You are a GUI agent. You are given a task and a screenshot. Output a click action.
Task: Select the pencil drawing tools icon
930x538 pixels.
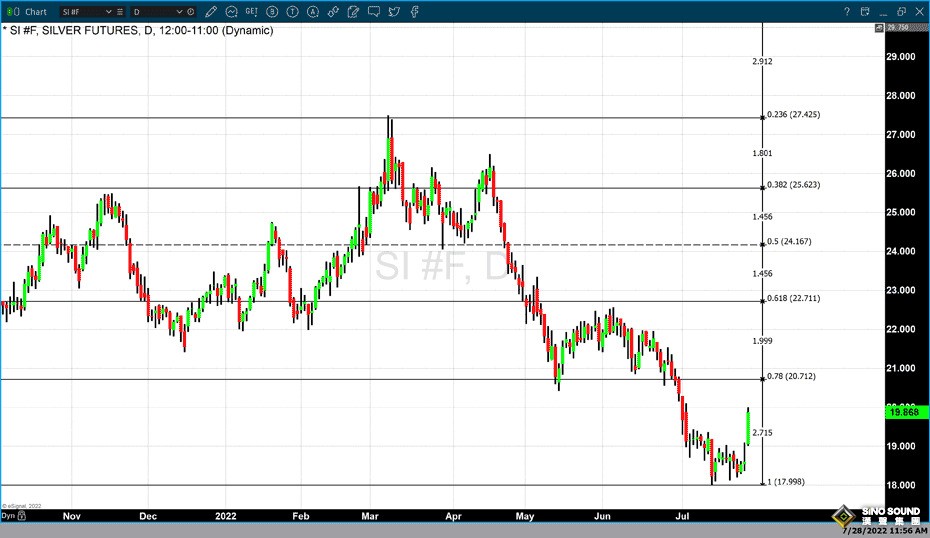point(211,12)
